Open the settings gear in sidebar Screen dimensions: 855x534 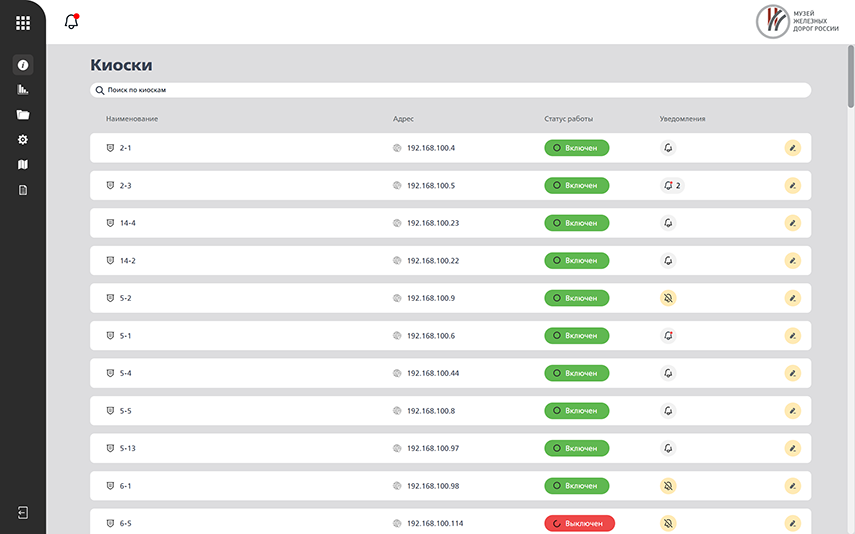coord(23,140)
